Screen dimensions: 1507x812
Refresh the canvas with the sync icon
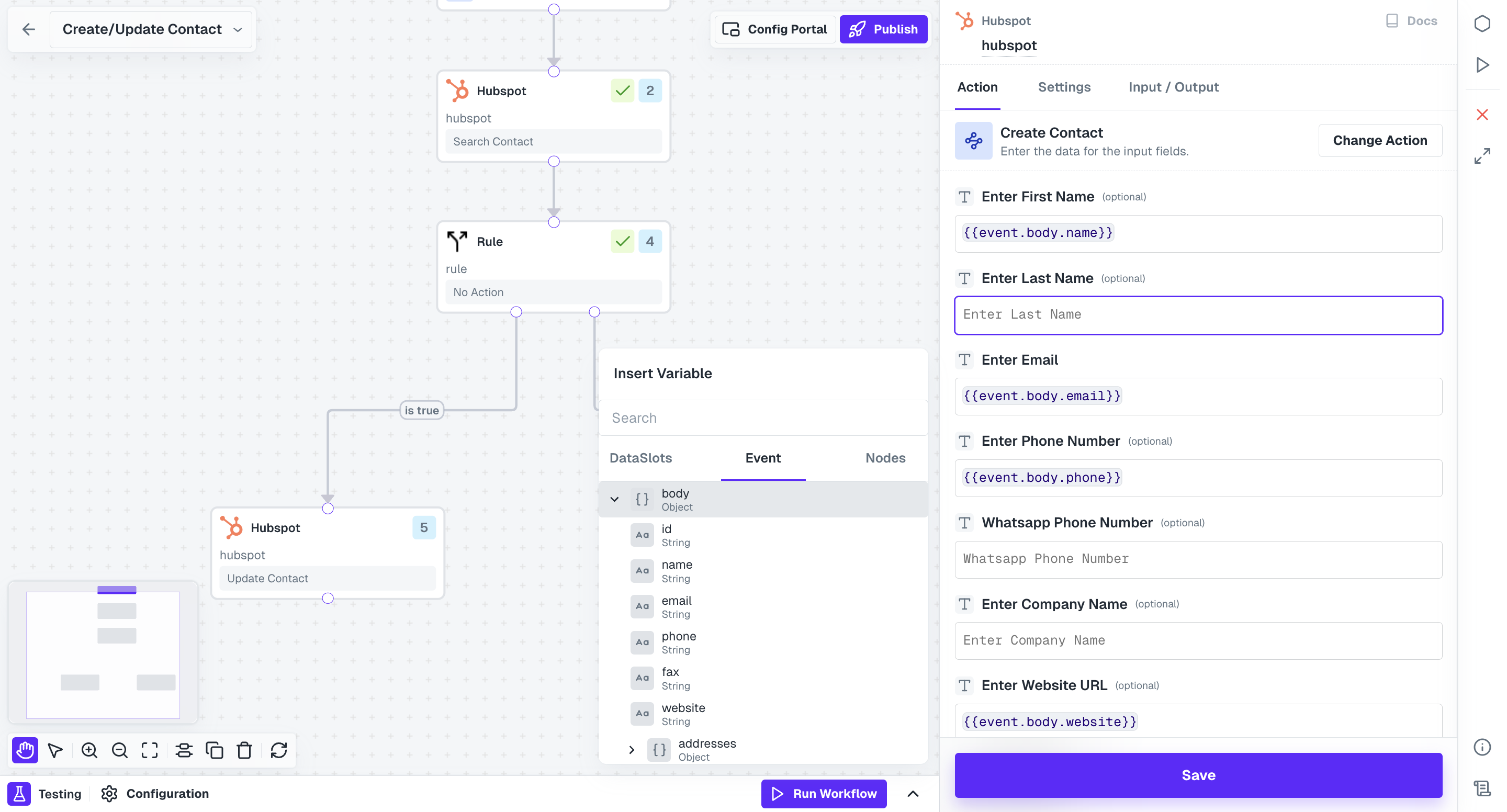(278, 750)
